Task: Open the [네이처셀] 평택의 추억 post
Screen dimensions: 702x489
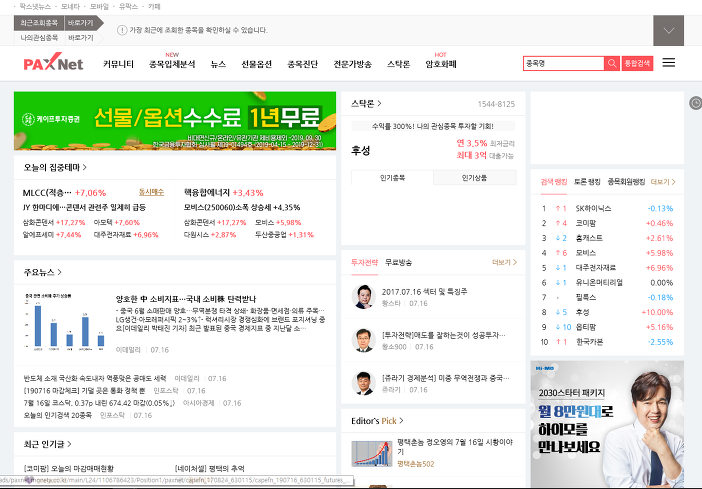Action: tap(210, 468)
